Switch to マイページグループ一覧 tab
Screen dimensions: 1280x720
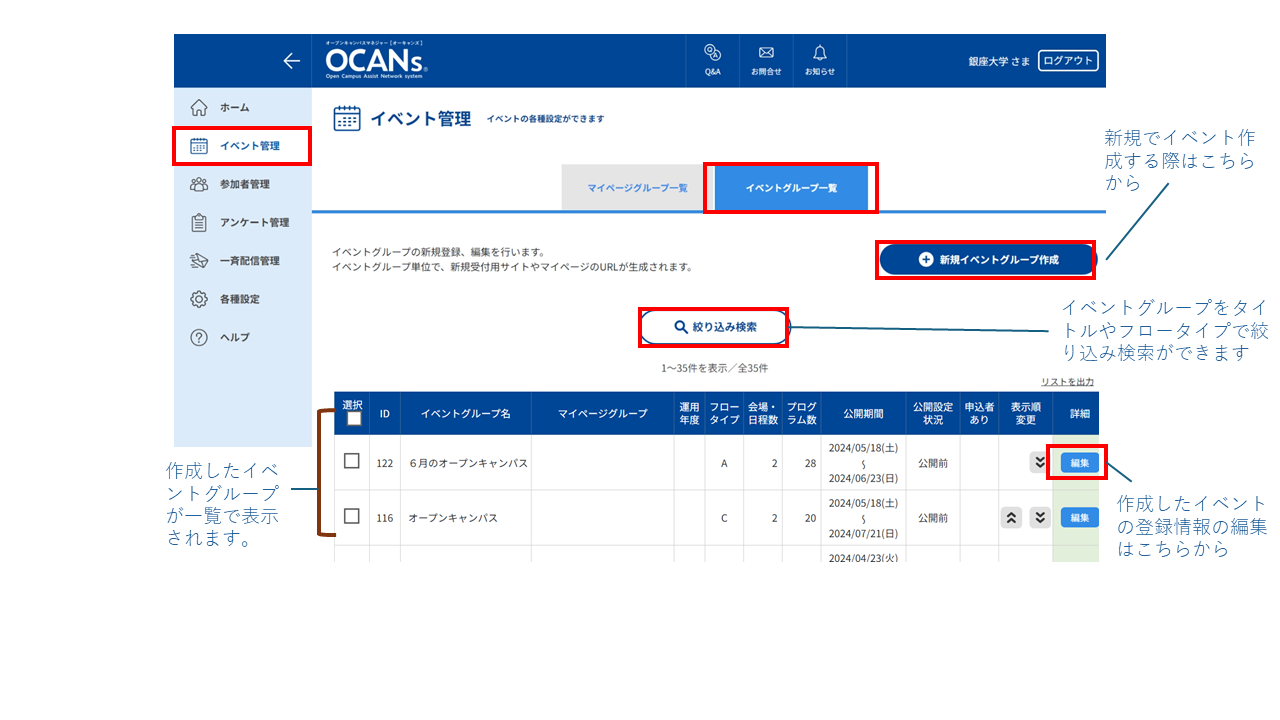pyautogui.click(x=637, y=188)
